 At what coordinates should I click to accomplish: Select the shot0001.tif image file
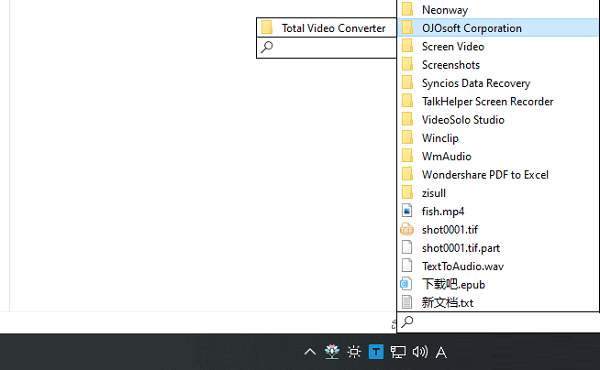pyautogui.click(x=497, y=230)
